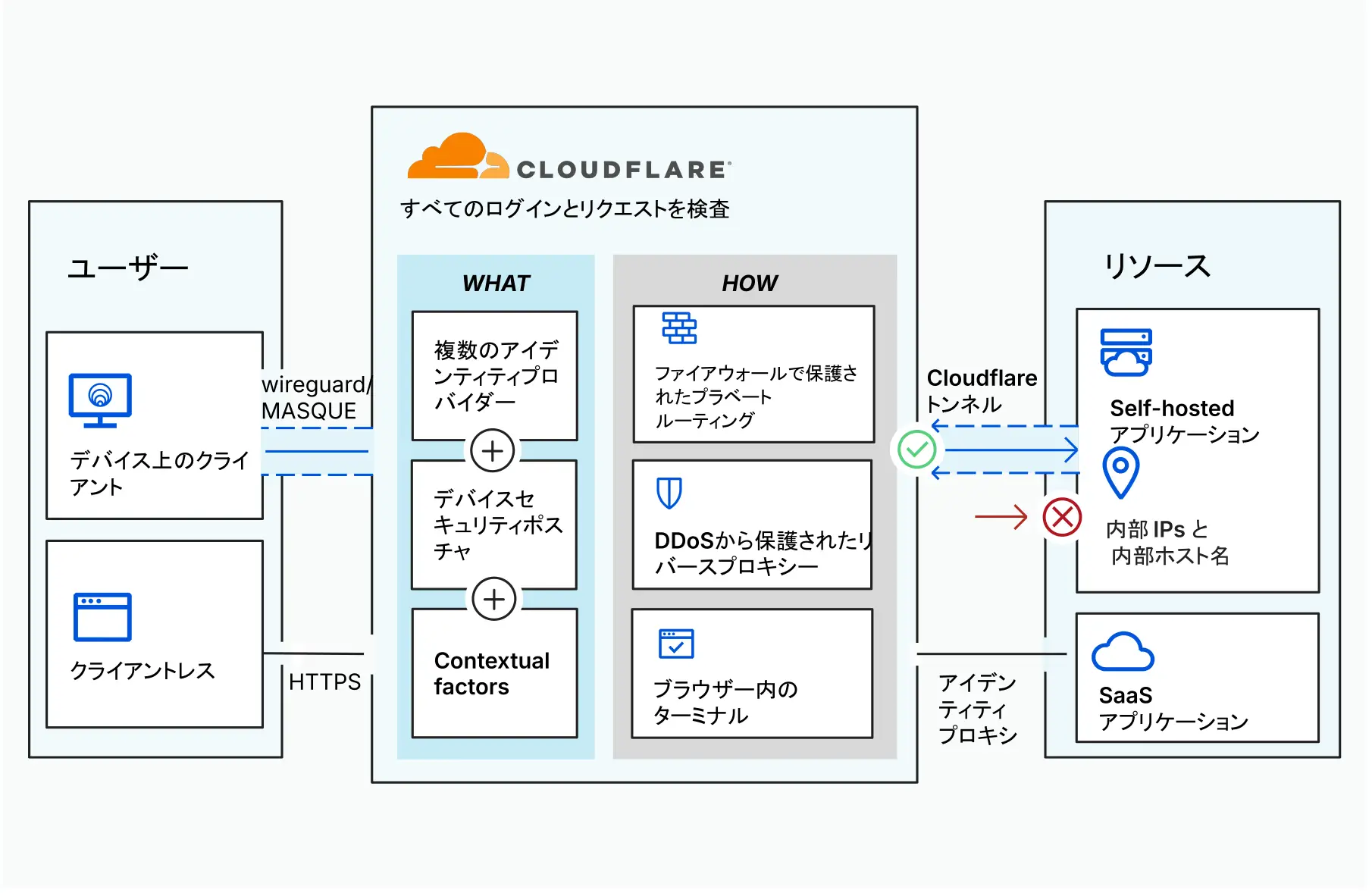Click the Cloudflare トンネル label
This screenshot has height=893, width=1372.
click(981, 390)
